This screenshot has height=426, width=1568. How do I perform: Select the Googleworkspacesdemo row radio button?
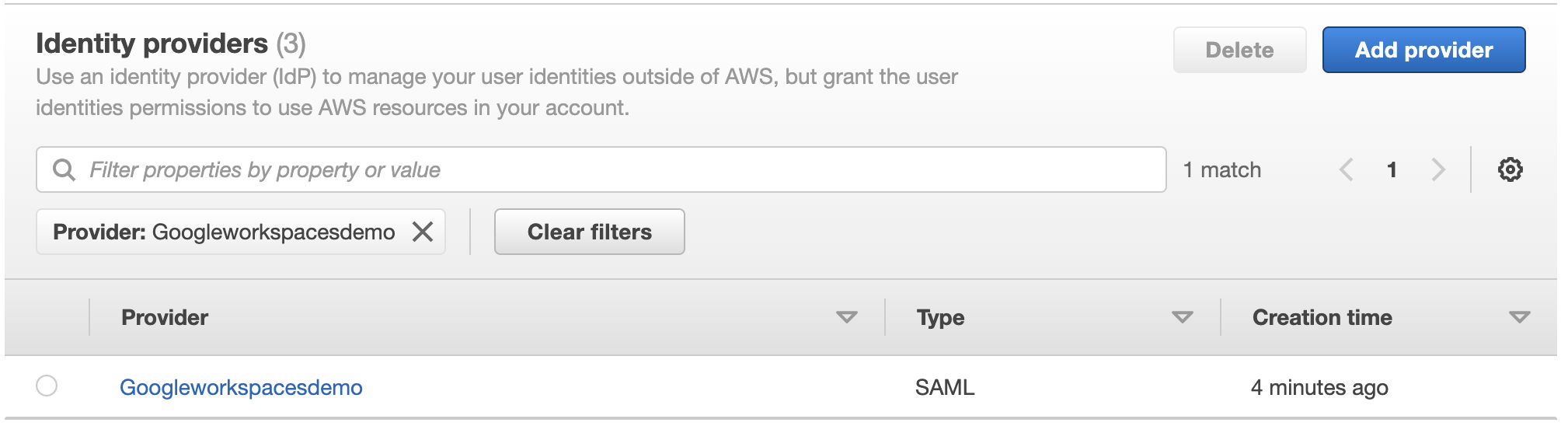(47, 386)
